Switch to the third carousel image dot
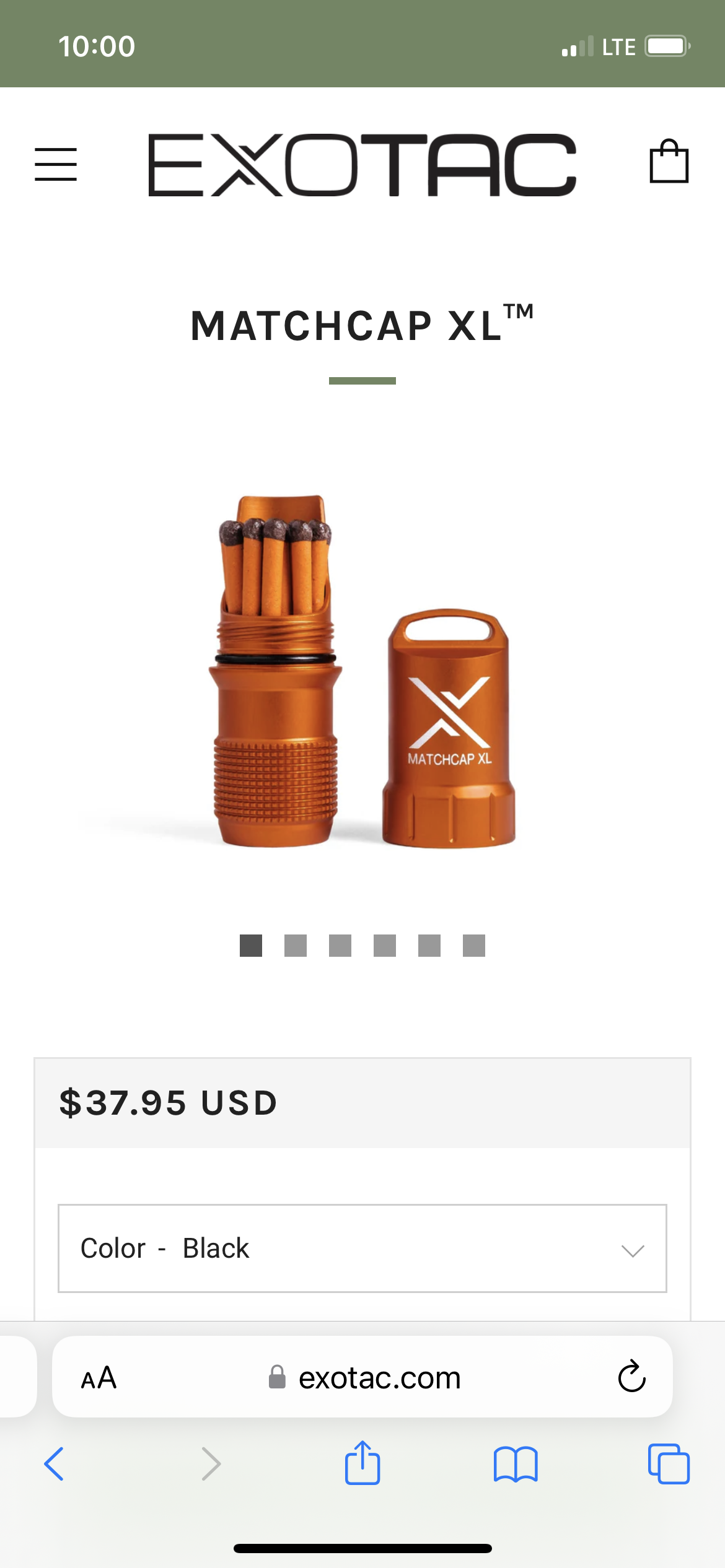The height and width of the screenshot is (1568, 725). (340, 946)
